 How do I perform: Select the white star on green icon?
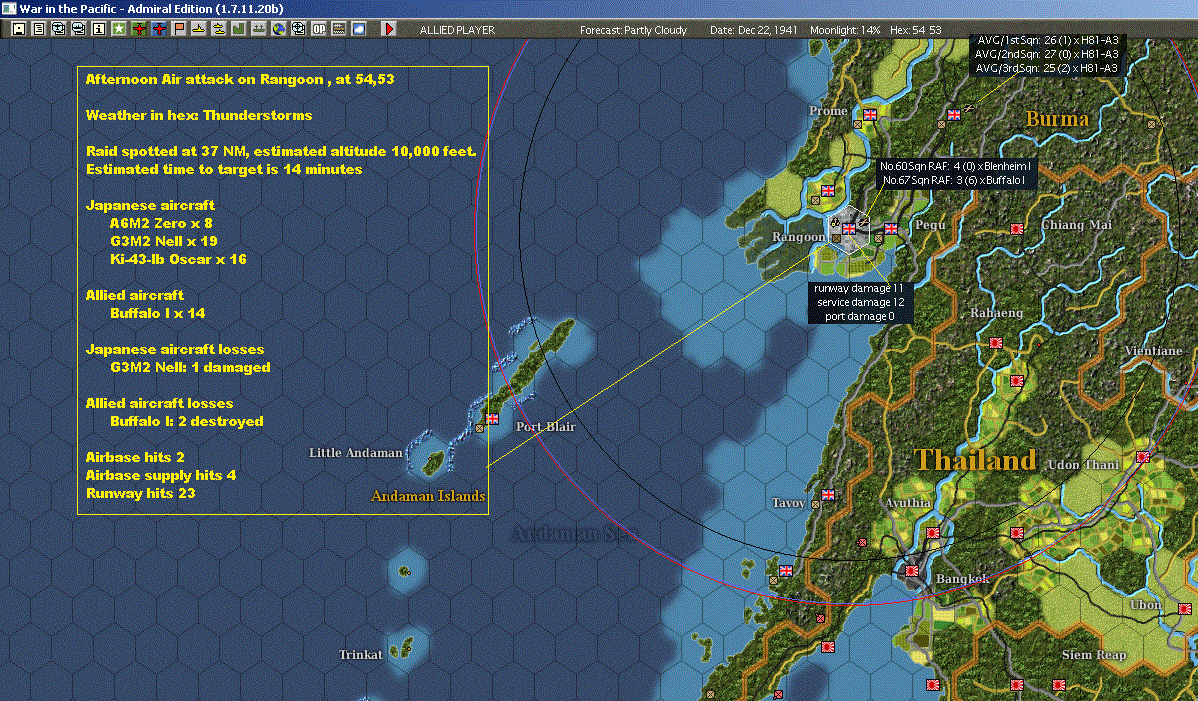(x=118, y=29)
